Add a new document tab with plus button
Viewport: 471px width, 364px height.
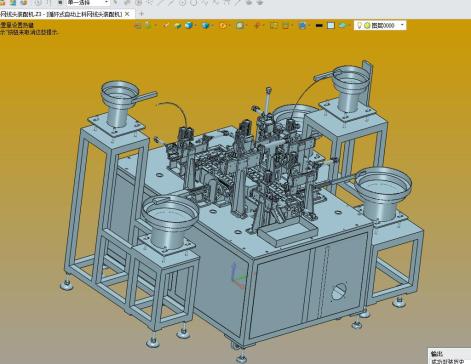[x=141, y=14]
